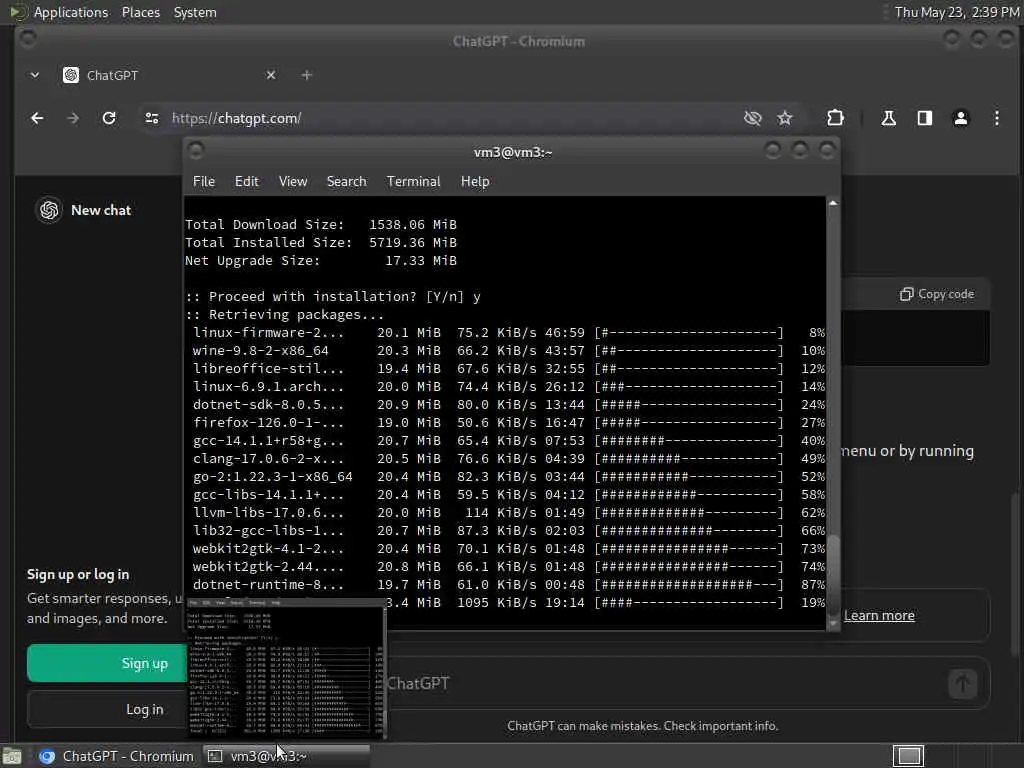Open the terminal Help menu
The width and height of the screenshot is (1024, 768).
pyautogui.click(x=475, y=182)
